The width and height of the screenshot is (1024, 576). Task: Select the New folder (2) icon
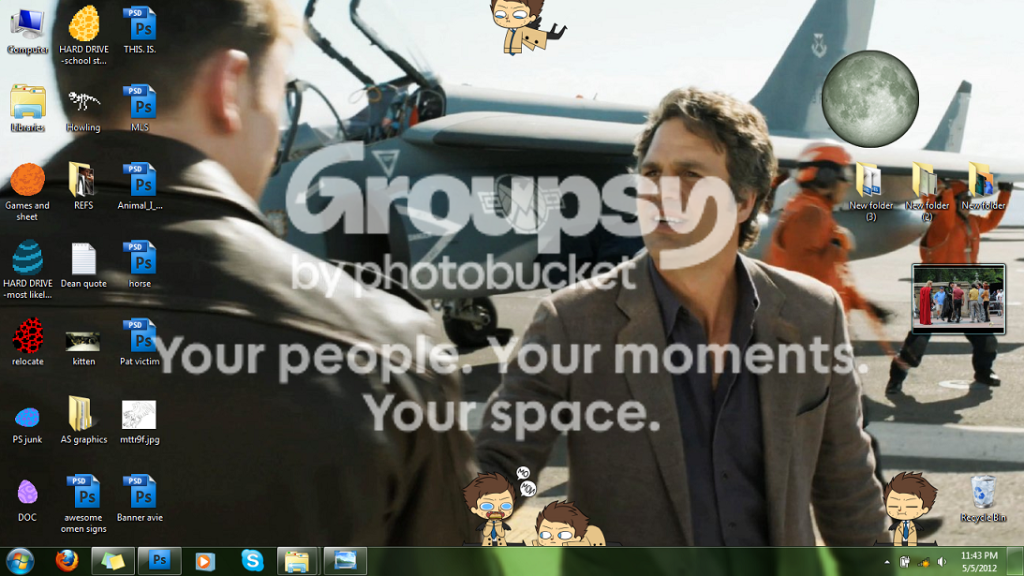point(927,192)
